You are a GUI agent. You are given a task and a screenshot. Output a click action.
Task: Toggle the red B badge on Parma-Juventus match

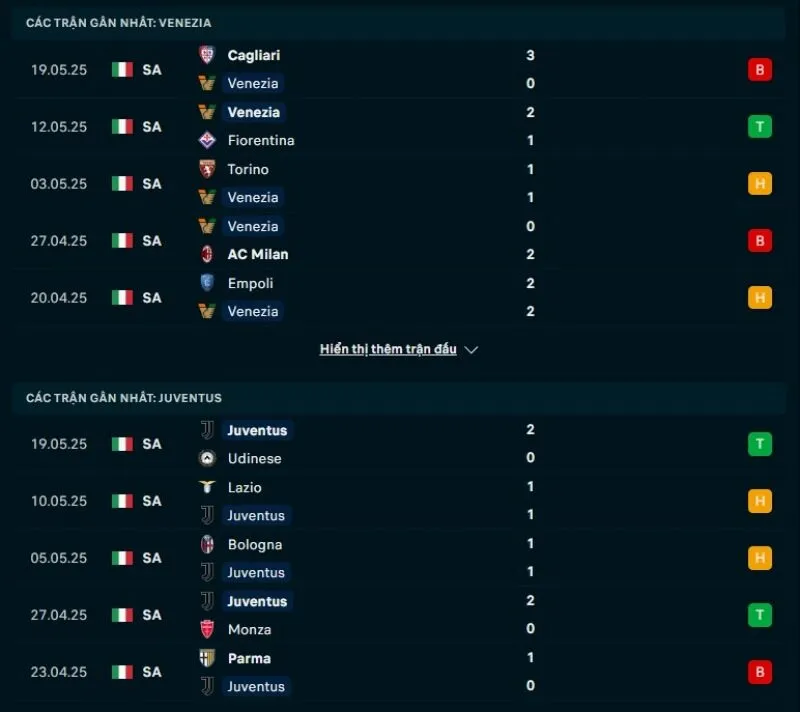point(760,672)
